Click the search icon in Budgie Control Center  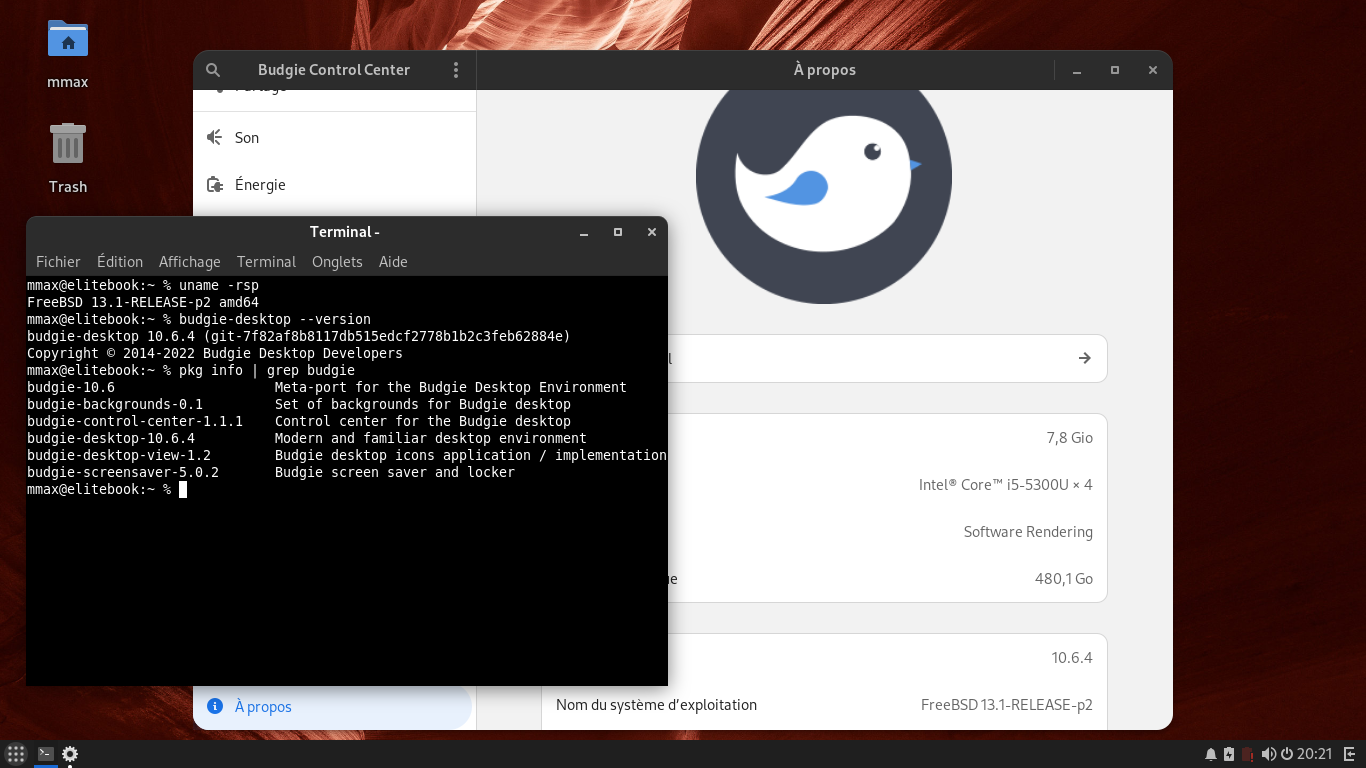click(x=213, y=70)
